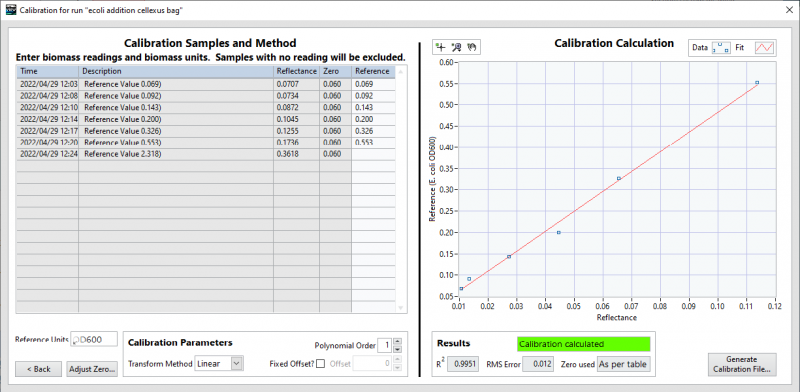Click the Reflectance x-axis label
Screen dimensions: 800x392
[x=617, y=317]
